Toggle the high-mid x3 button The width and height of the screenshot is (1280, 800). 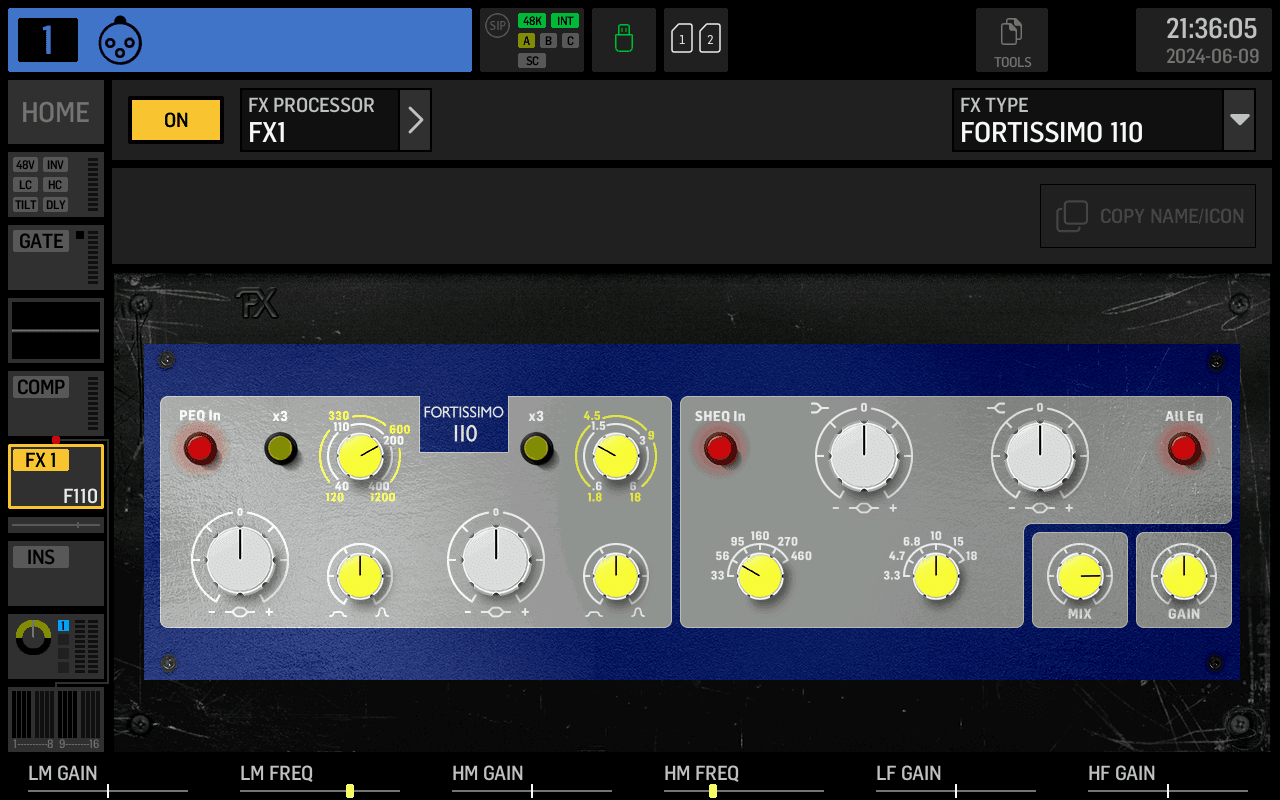point(537,449)
